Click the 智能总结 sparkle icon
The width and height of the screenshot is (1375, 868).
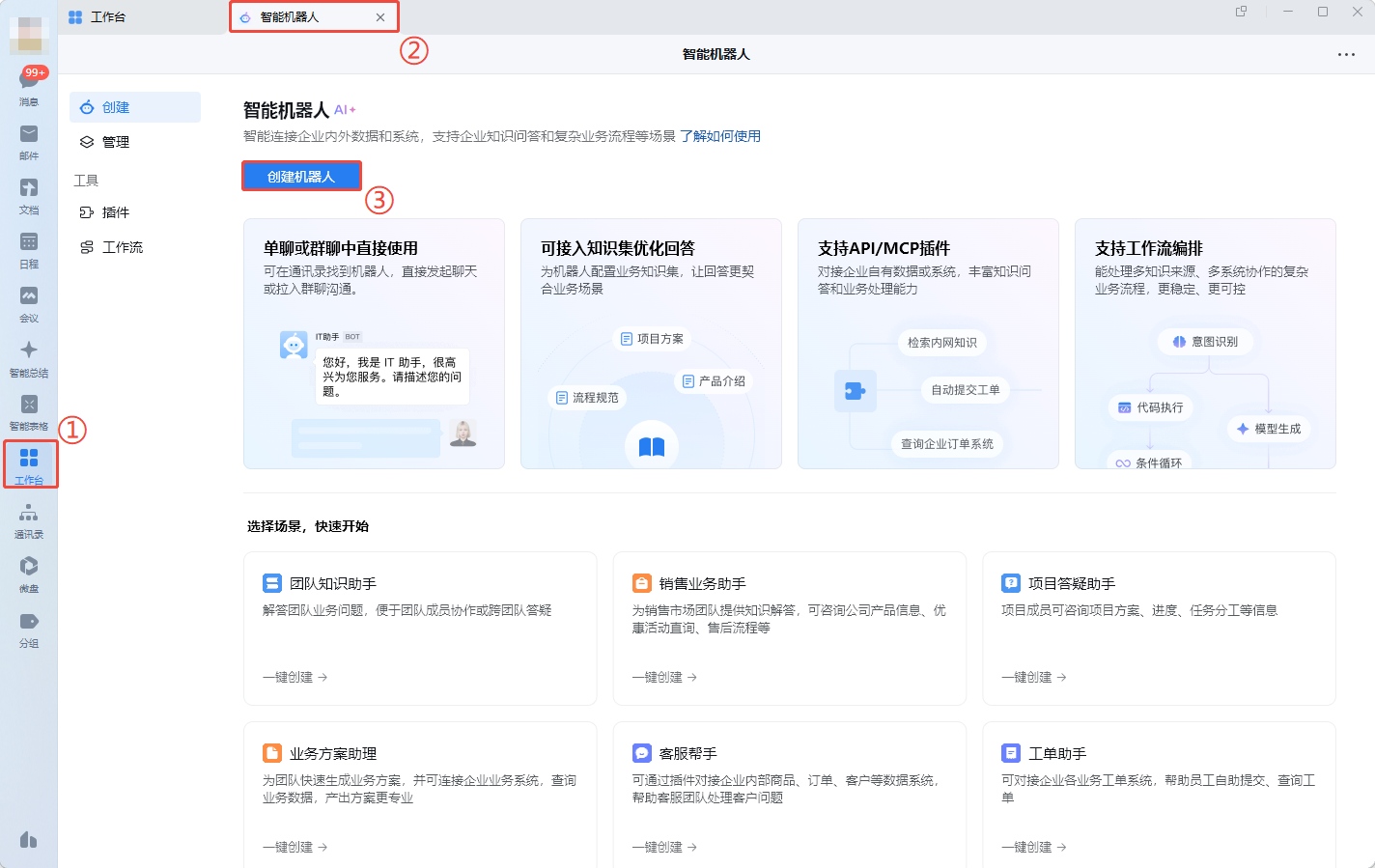point(29,352)
